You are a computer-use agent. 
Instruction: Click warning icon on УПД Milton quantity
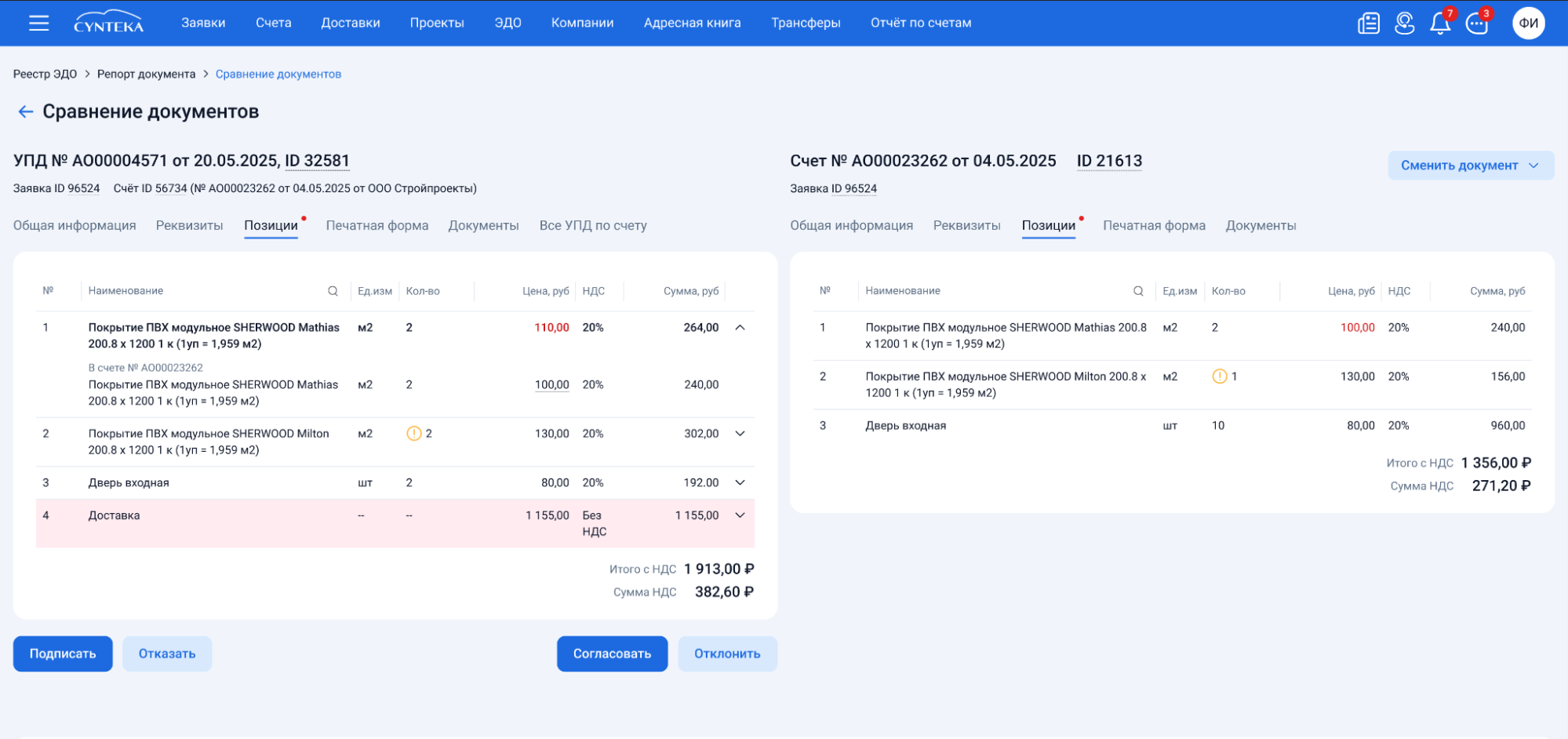414,433
